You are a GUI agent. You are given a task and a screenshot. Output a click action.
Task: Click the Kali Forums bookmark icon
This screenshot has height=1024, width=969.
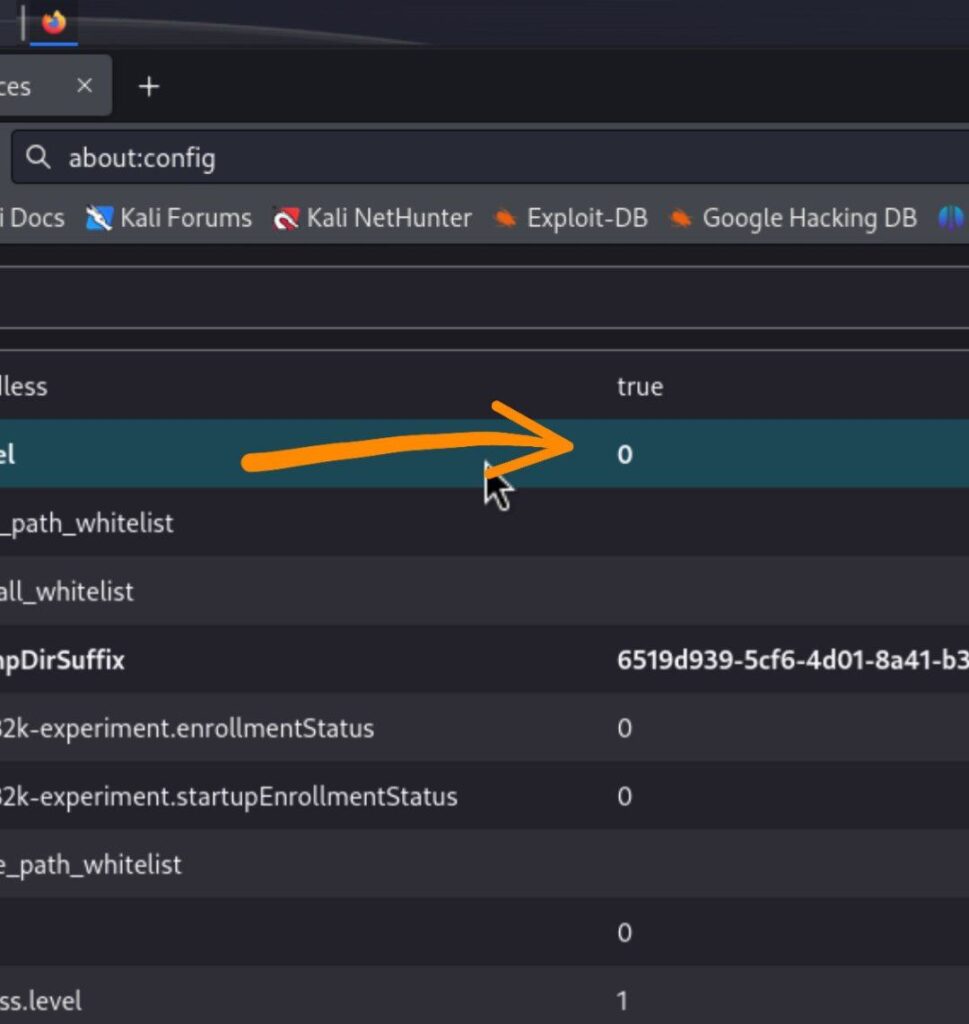click(99, 218)
